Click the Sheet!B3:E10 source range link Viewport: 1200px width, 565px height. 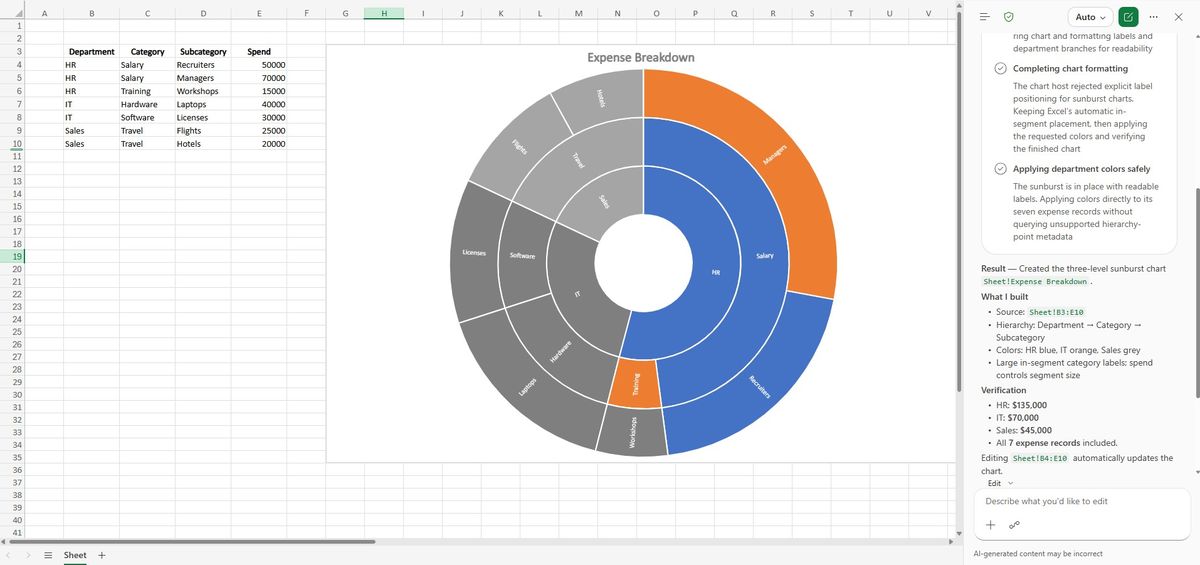coord(1056,312)
